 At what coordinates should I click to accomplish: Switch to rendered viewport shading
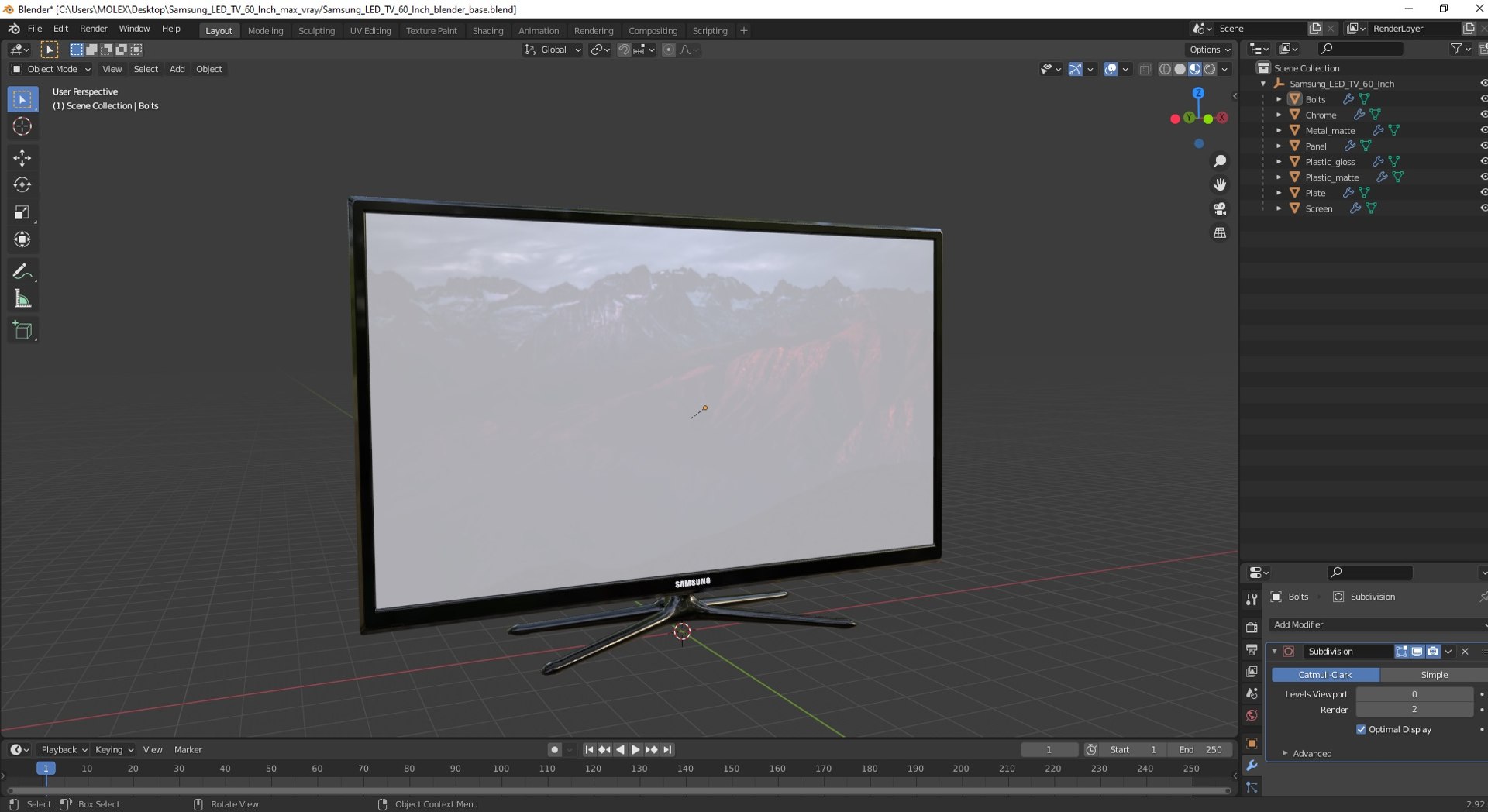tap(1210, 69)
